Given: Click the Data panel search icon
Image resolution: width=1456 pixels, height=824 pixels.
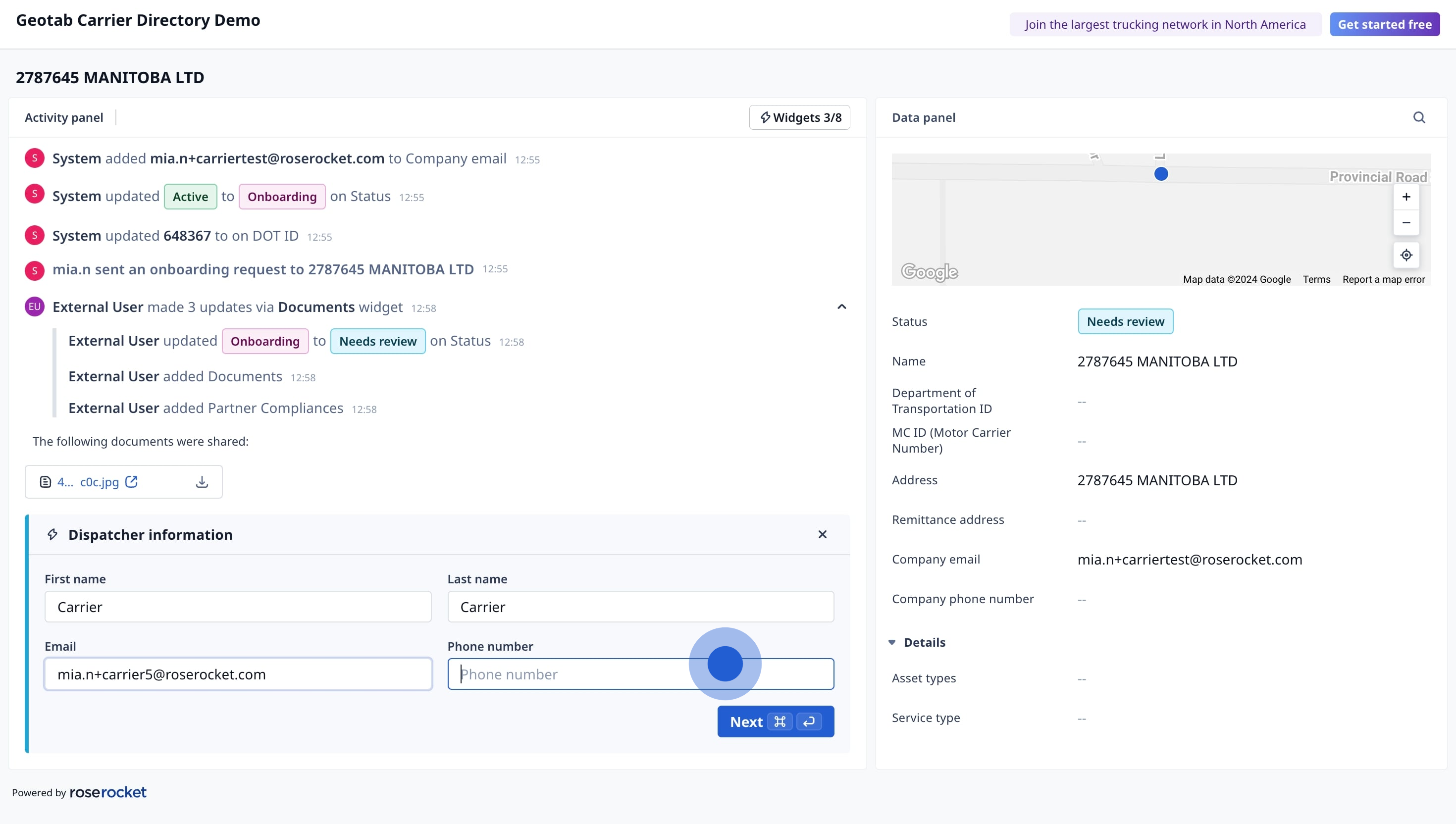Looking at the screenshot, I should click(1419, 117).
